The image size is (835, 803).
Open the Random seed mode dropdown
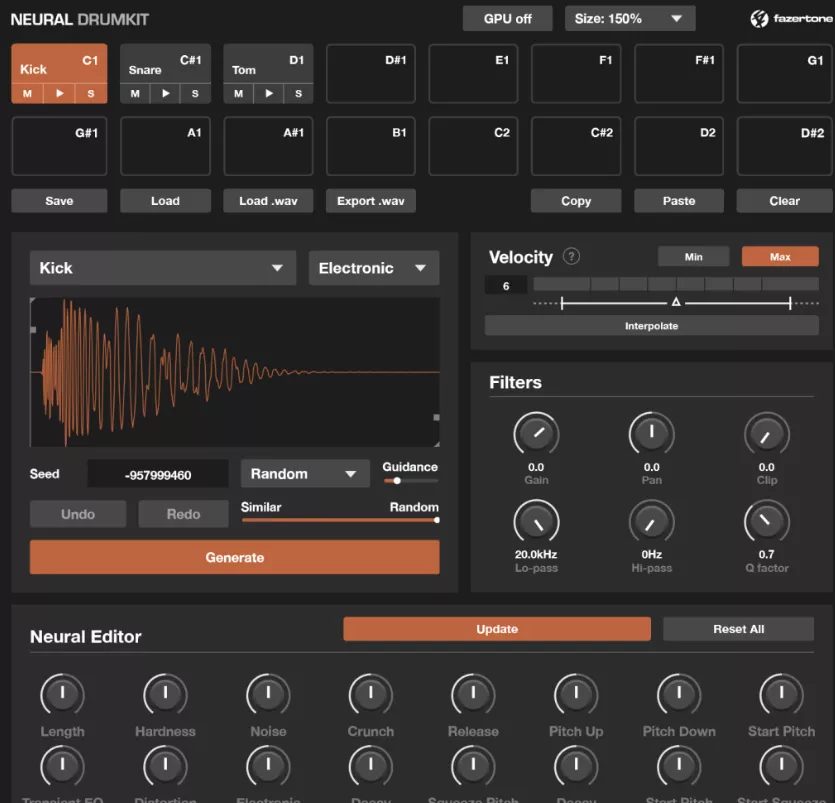coord(305,473)
